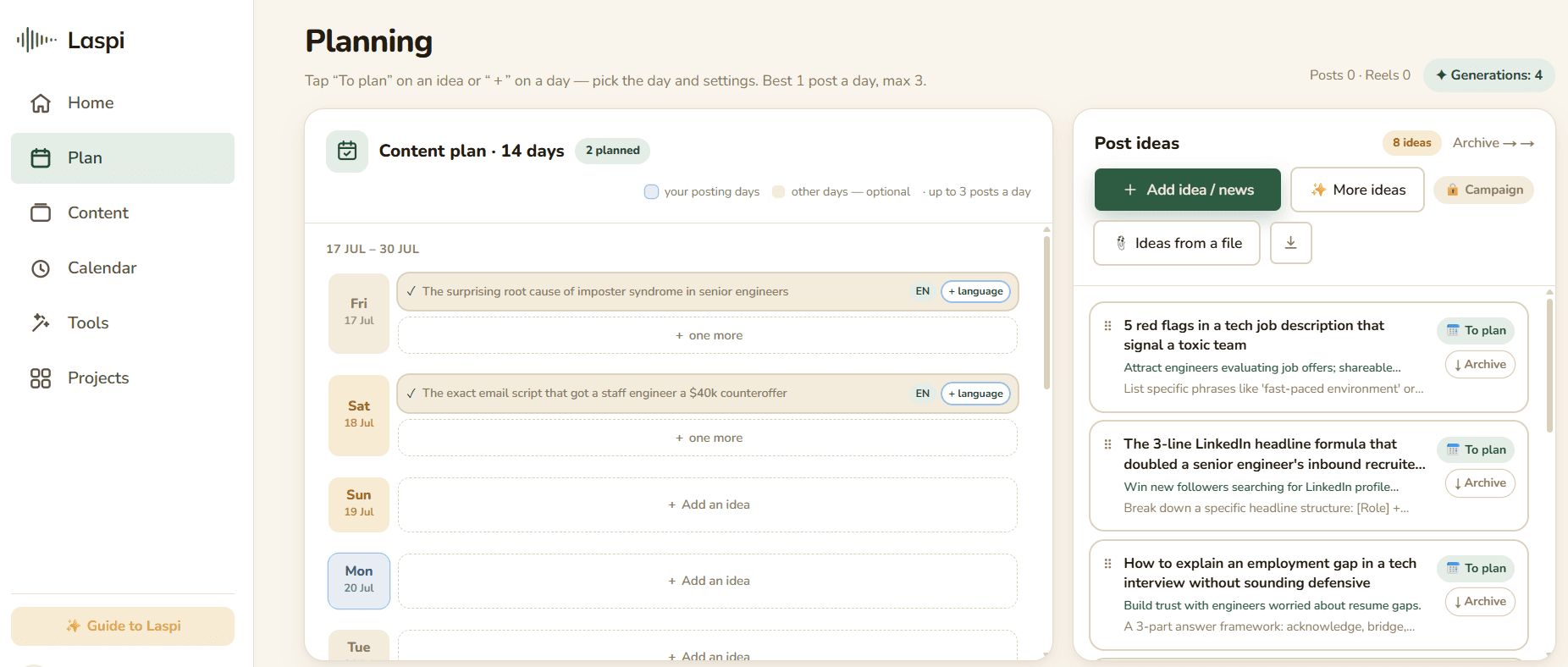This screenshot has width=1568, height=667.
Task: Click the Content plan calendar-check icon
Action: click(347, 152)
